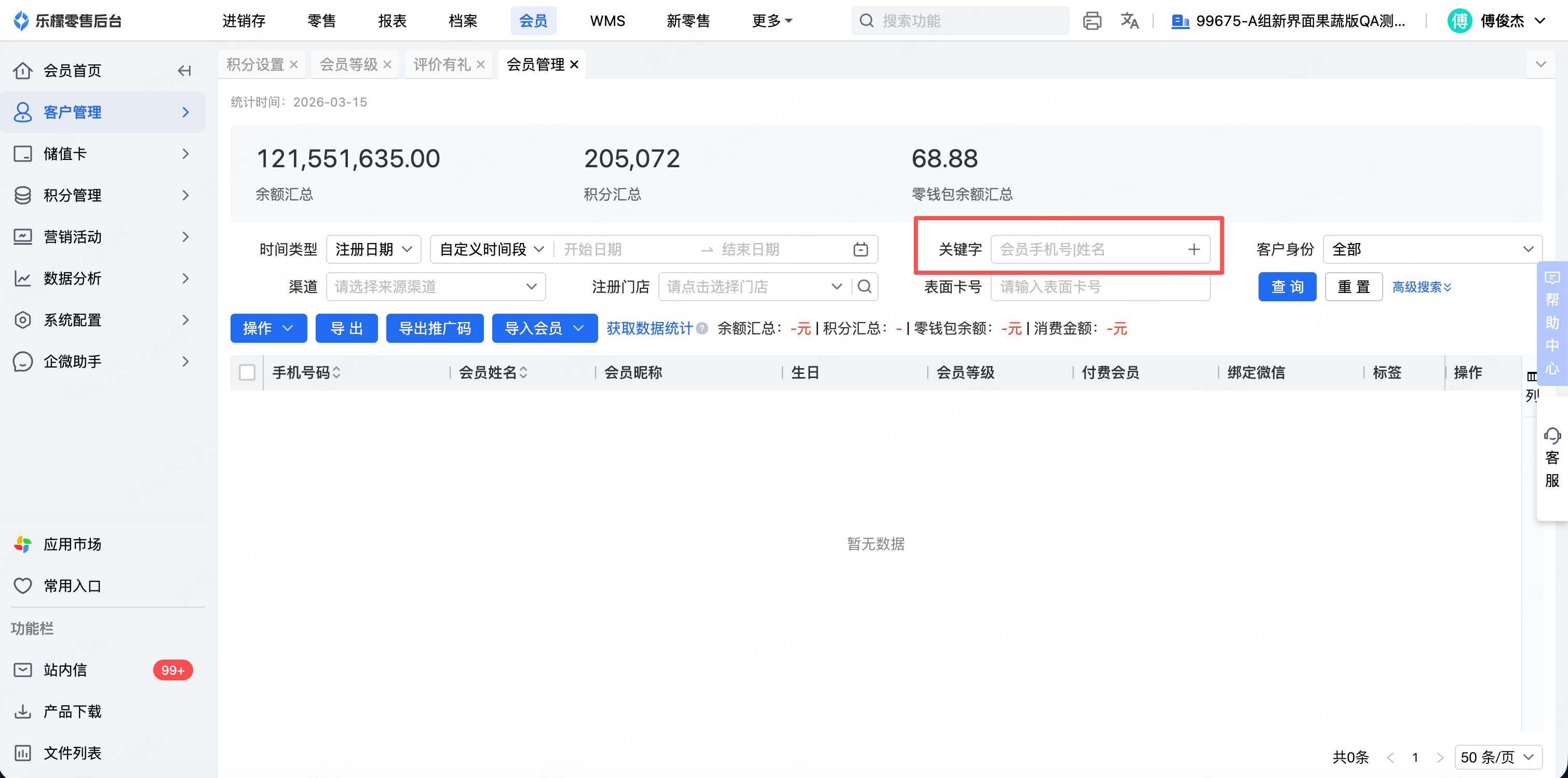The image size is (1568, 778).
Task: Click the store search magnifier icon
Action: click(864, 287)
